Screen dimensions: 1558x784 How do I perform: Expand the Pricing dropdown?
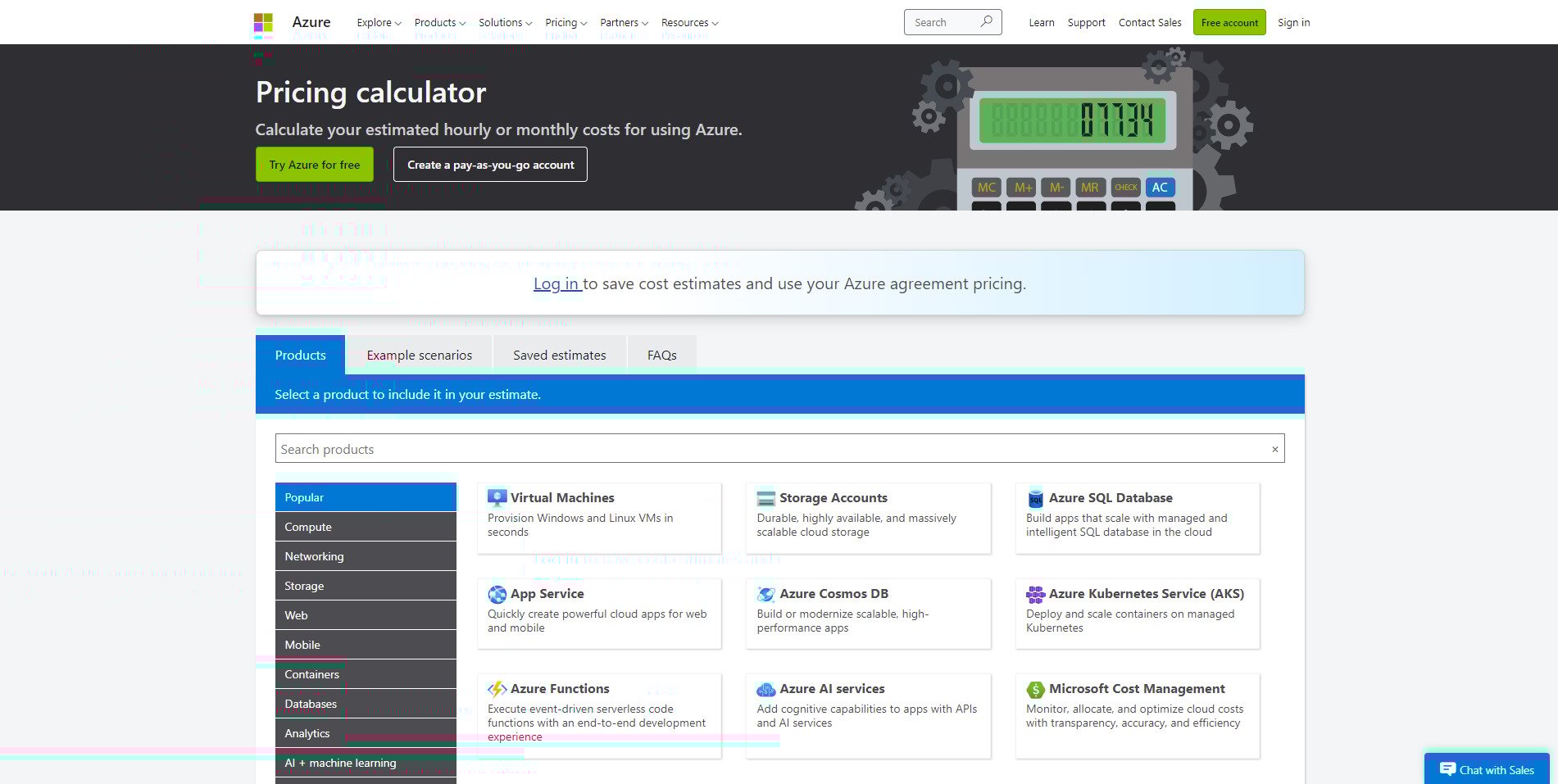click(566, 22)
